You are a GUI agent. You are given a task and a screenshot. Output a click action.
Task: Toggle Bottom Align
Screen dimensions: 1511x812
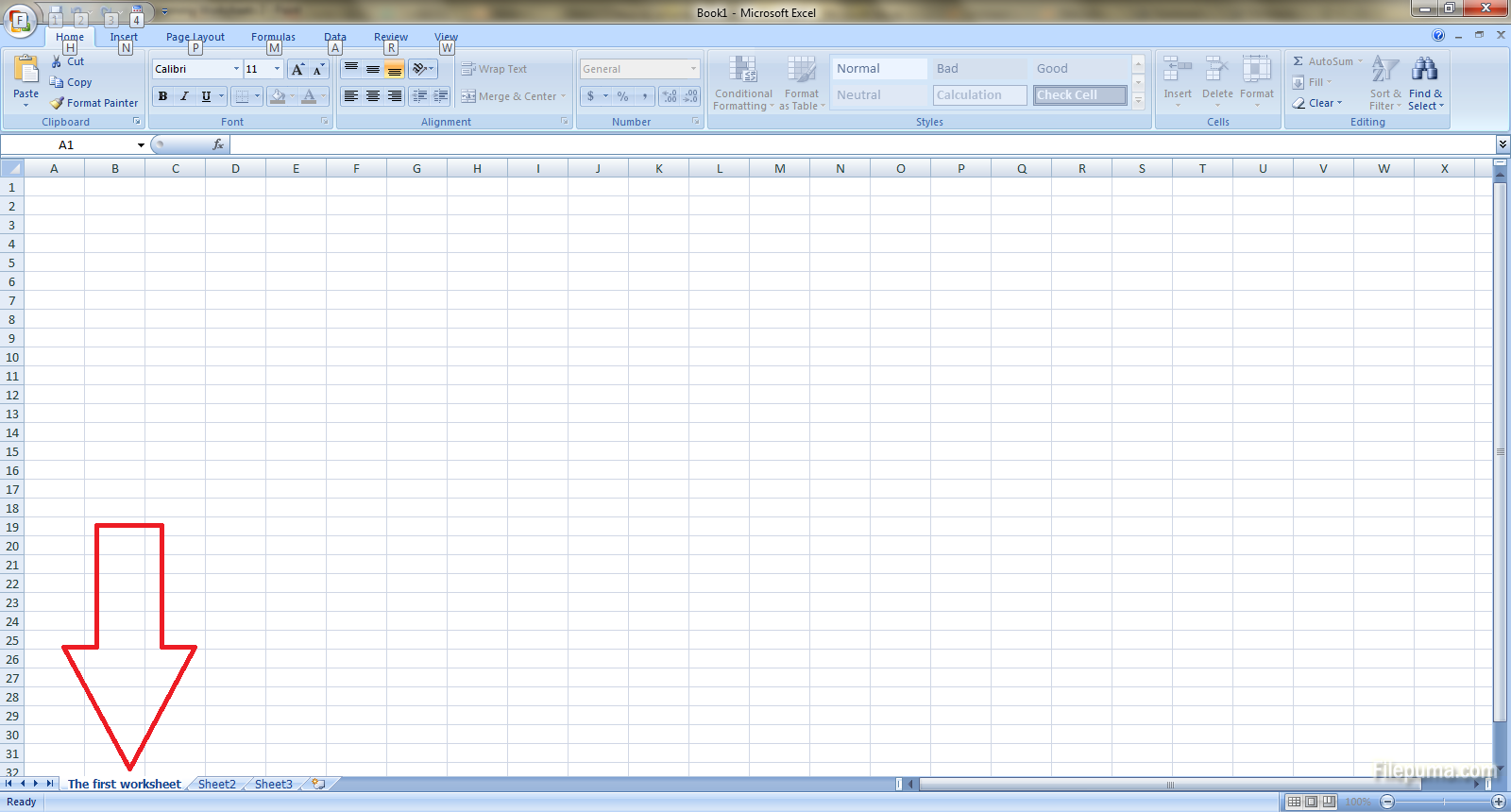coord(395,69)
